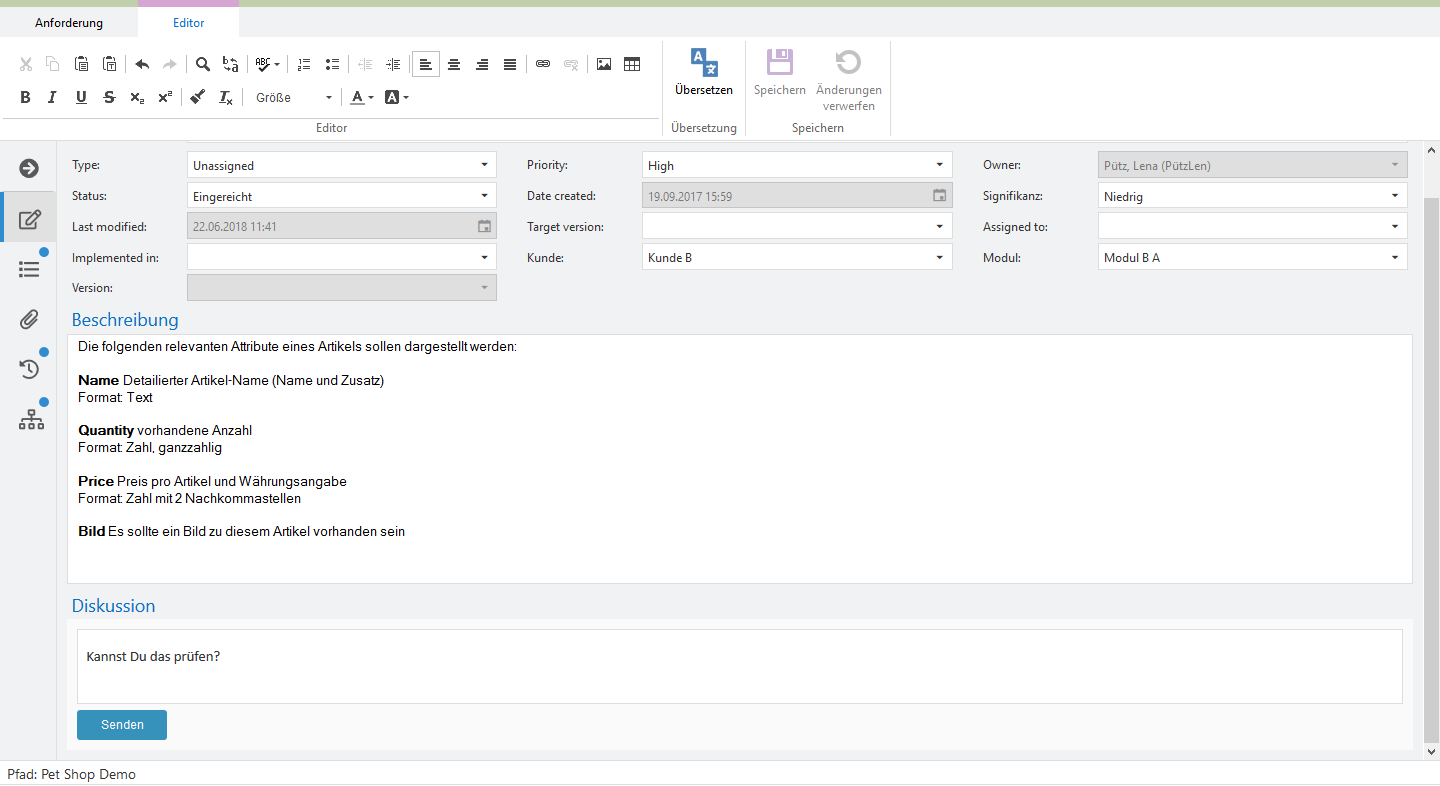Viewport: 1440px width, 786px height.
Task: Click into the Diskussion comment text field
Action: [739, 666]
